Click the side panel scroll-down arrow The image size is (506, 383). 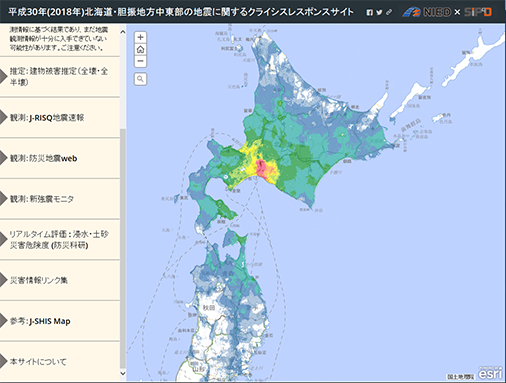[x=123, y=373]
